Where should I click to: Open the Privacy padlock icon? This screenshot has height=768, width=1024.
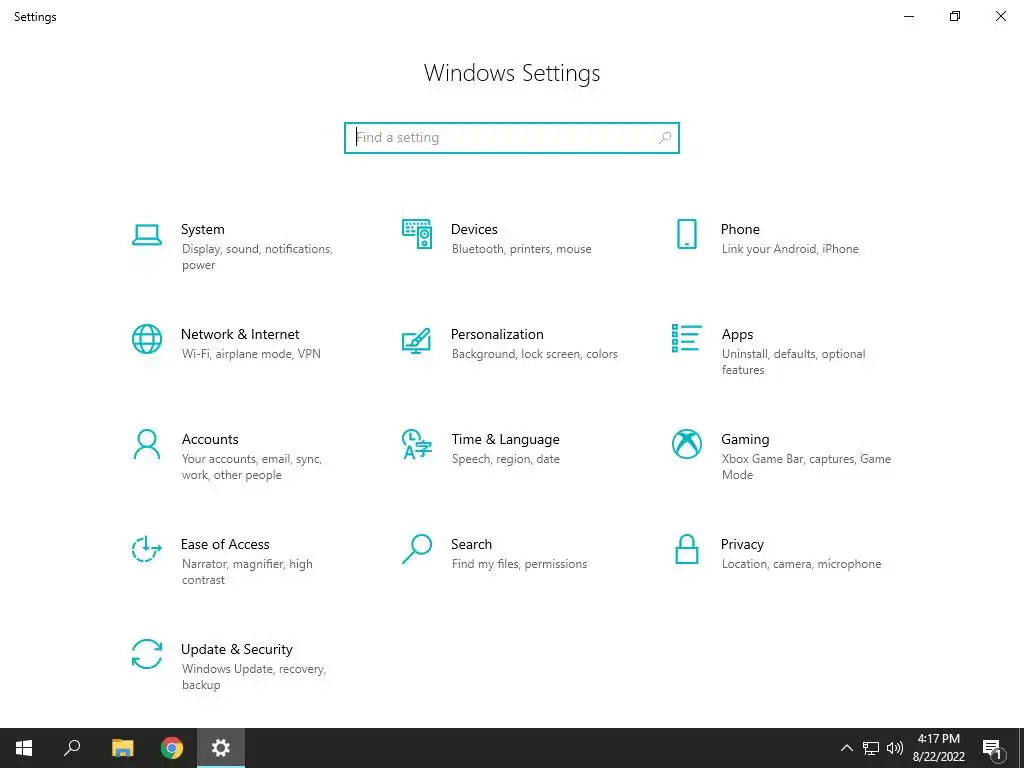[x=686, y=549]
